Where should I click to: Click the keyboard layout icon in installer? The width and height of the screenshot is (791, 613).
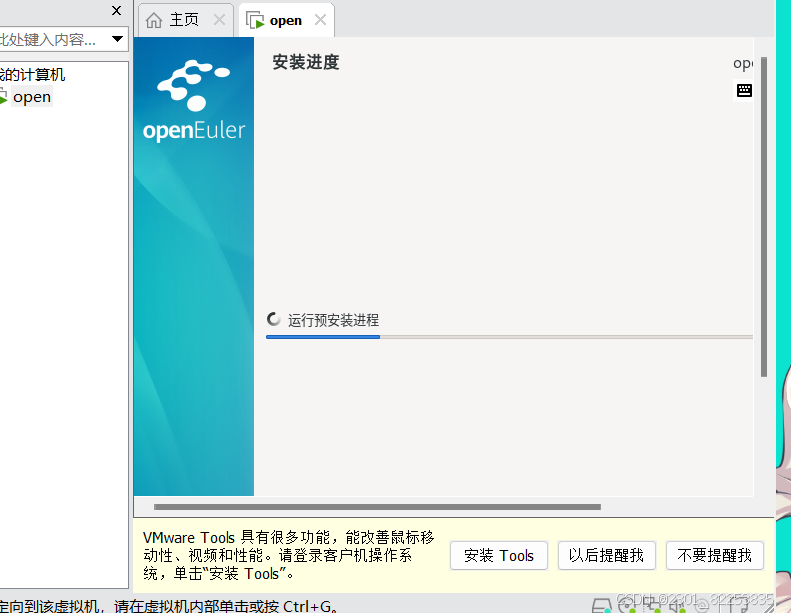pos(744,90)
